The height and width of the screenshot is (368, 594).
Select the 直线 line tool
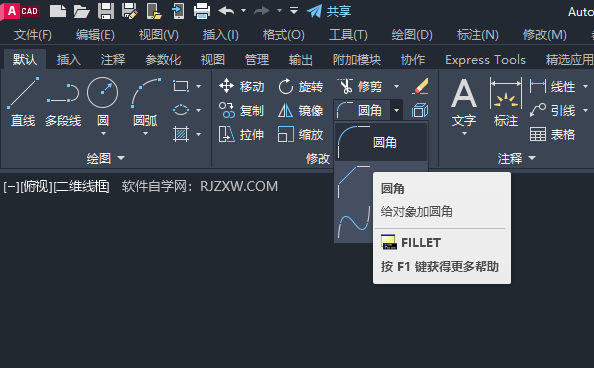click(x=23, y=102)
